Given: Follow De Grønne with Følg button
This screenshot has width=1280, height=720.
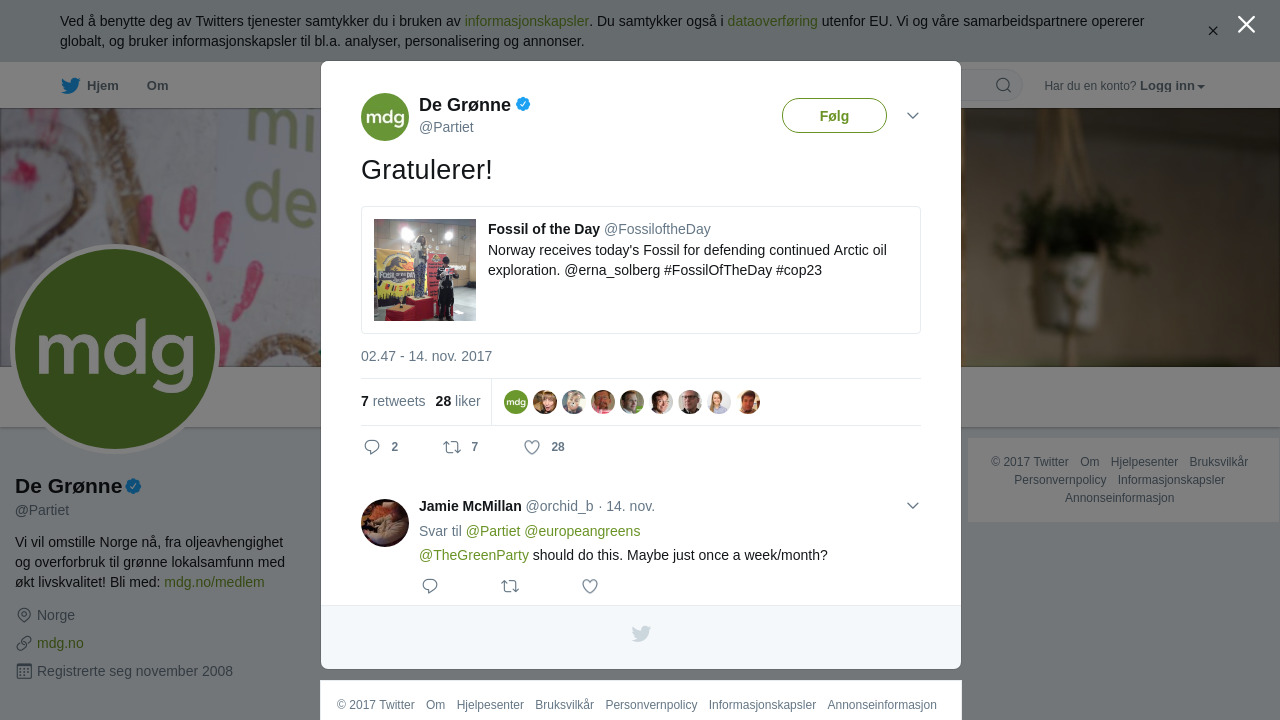Looking at the screenshot, I should (x=834, y=116).
